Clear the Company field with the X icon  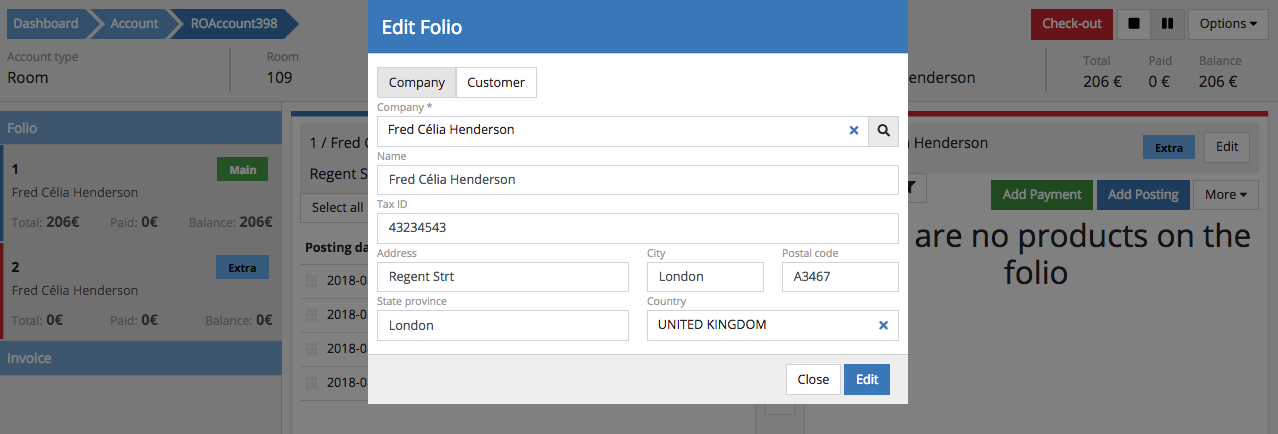point(854,130)
